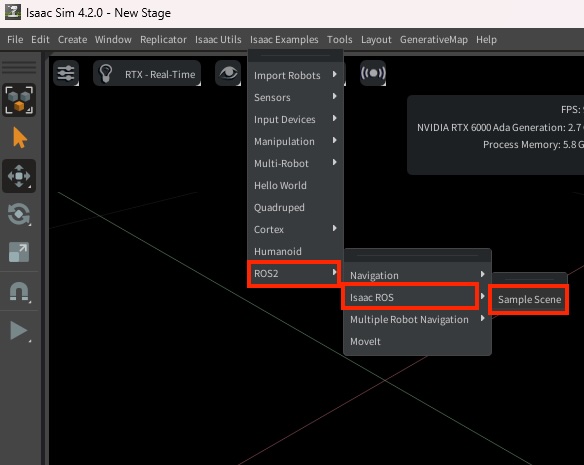Open the GenerativeMap menu
Screen dimensions: 584x465
[x=434, y=39]
